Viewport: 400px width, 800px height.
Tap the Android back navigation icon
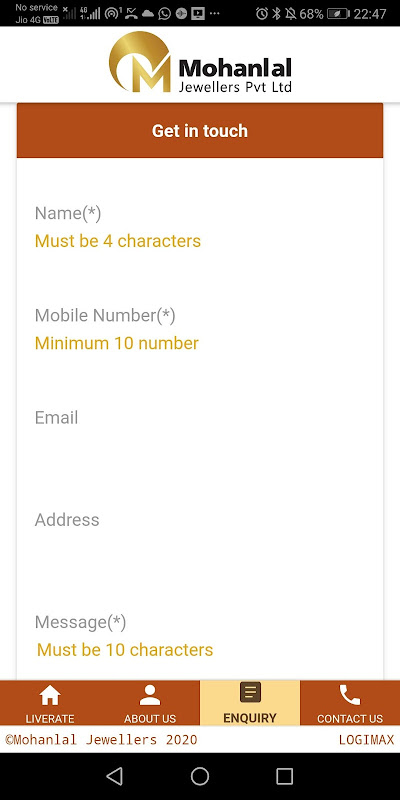tap(114, 776)
